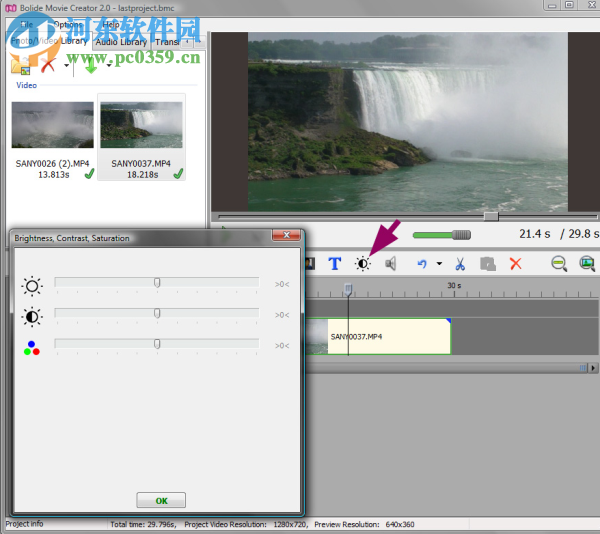The width and height of the screenshot is (600, 534).
Task: Click the red X remove file icon in library
Action: coord(48,65)
